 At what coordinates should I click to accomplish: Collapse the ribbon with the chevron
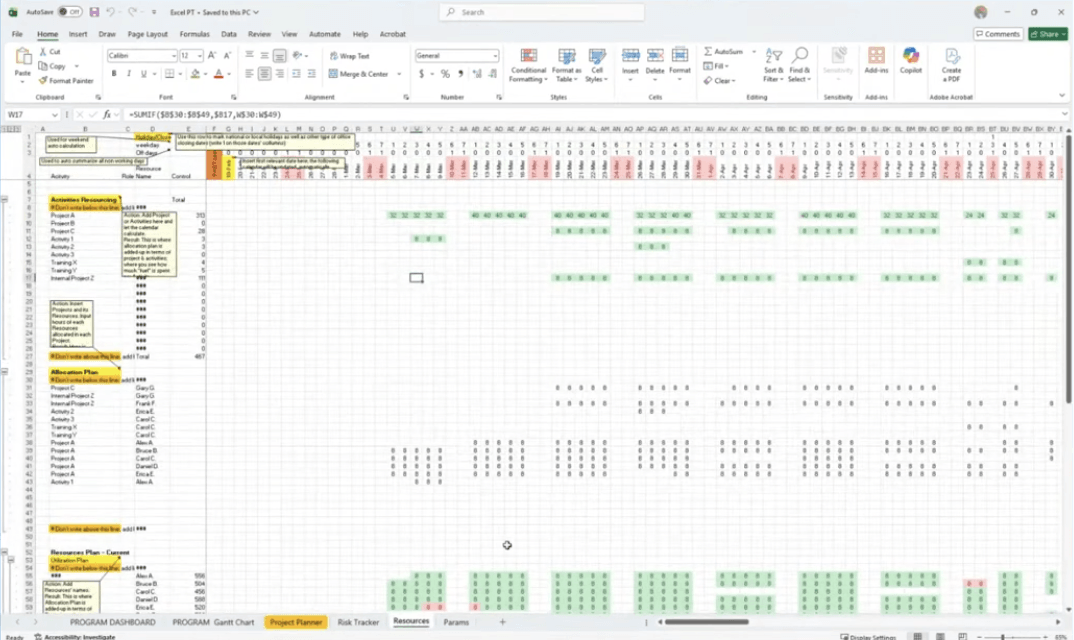click(1062, 96)
